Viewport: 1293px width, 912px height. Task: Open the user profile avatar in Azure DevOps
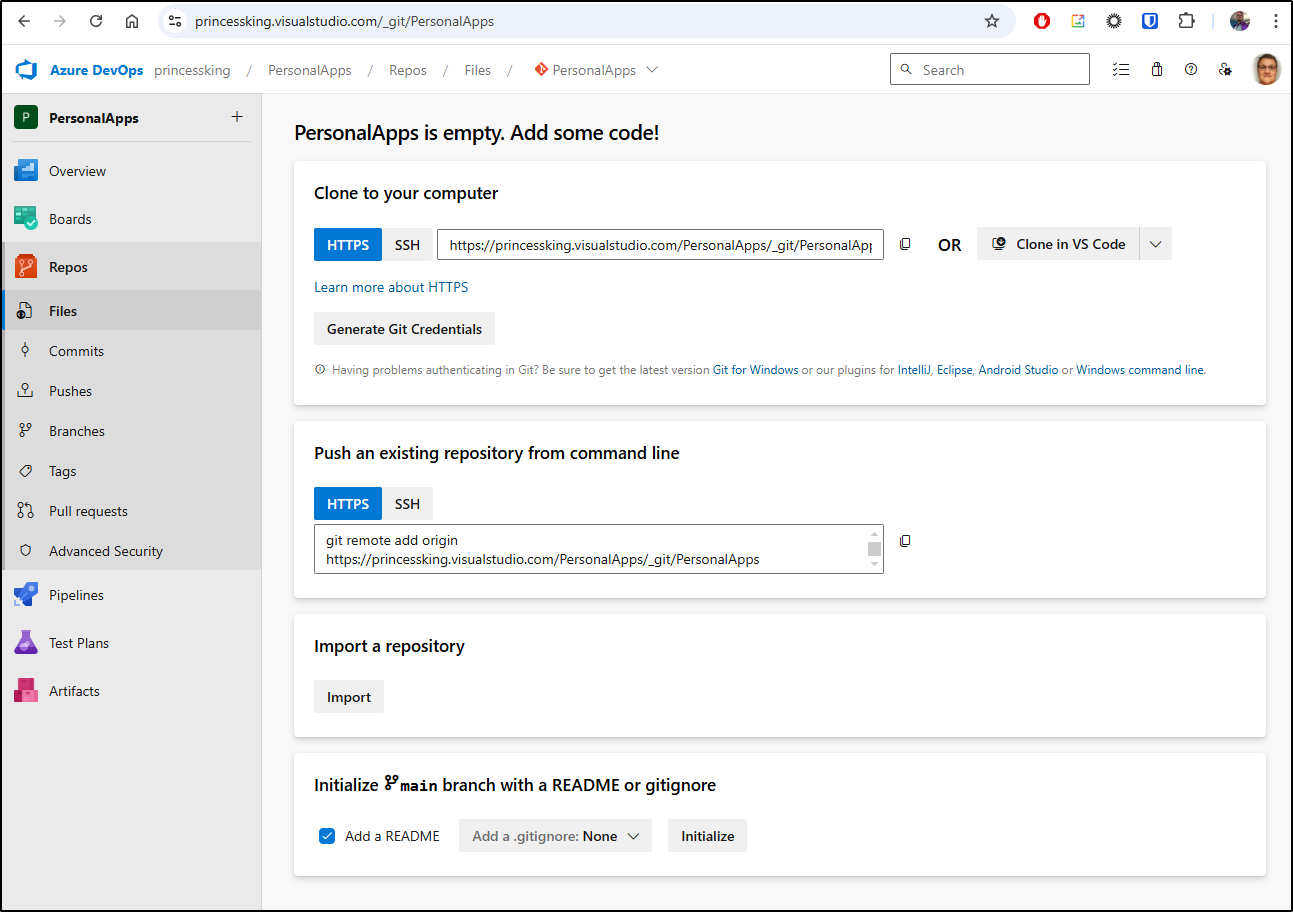tap(1266, 70)
